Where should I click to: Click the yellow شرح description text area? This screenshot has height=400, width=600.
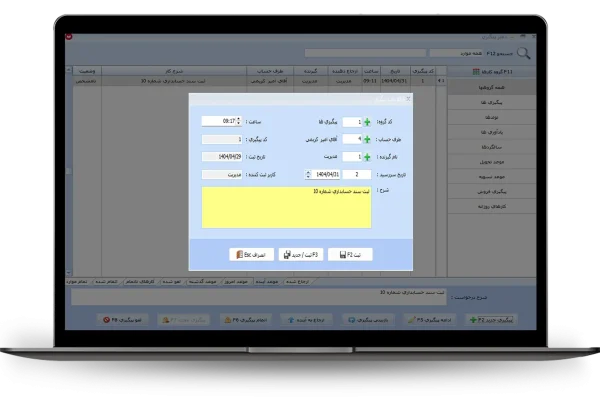286,207
